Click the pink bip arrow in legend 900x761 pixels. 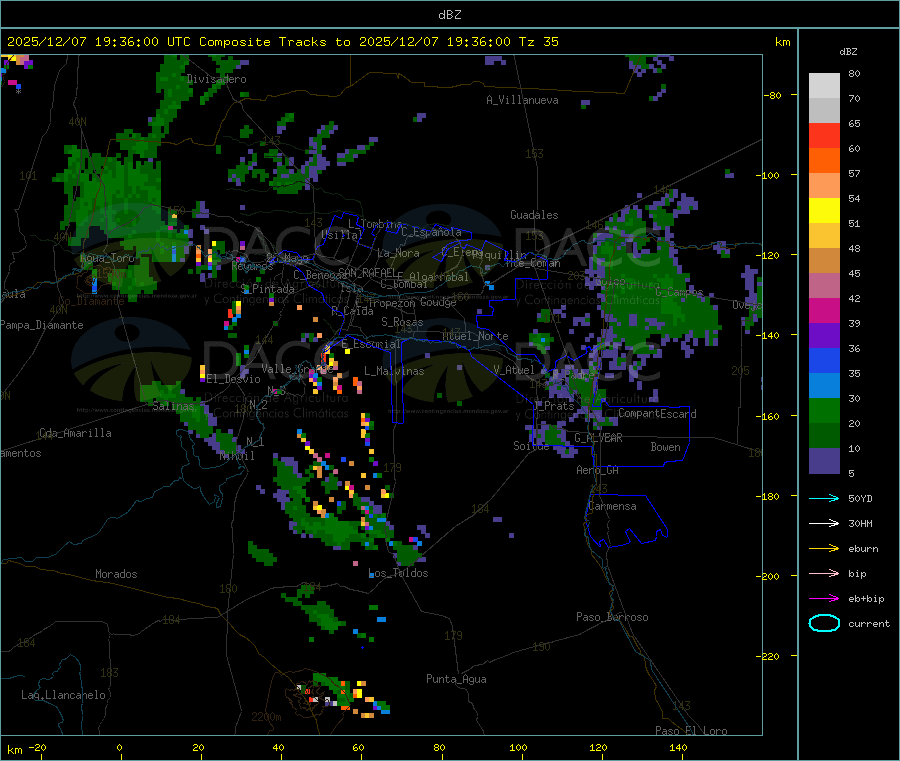(824, 573)
